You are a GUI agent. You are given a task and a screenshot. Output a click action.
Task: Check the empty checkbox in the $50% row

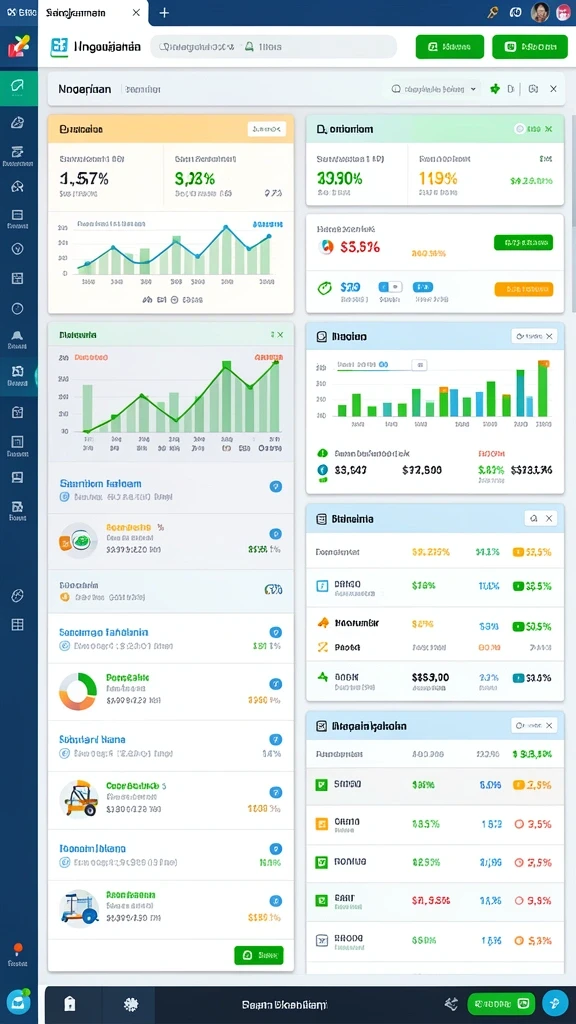[x=321, y=940]
